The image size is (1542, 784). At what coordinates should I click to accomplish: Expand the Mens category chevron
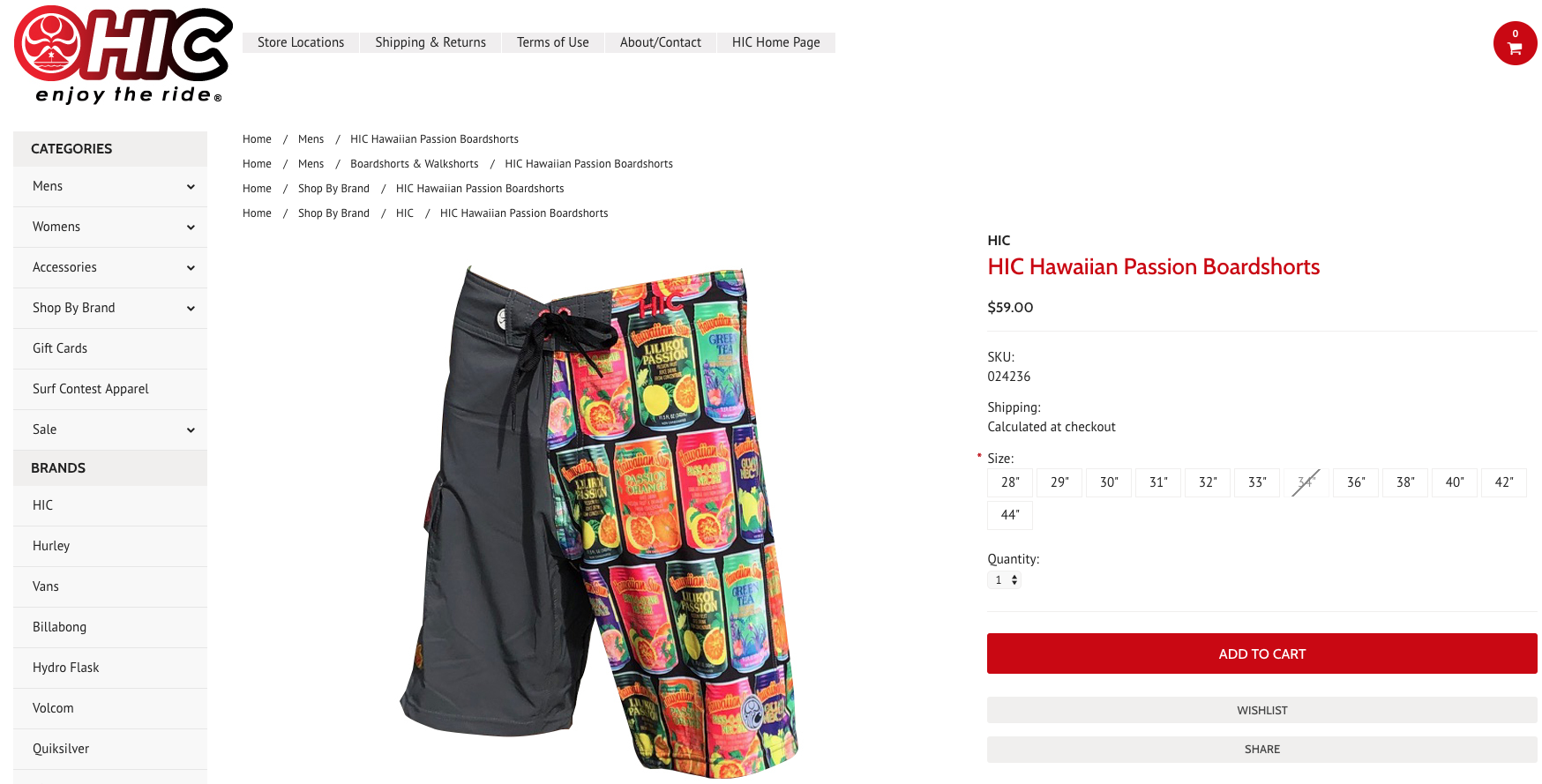[191, 187]
